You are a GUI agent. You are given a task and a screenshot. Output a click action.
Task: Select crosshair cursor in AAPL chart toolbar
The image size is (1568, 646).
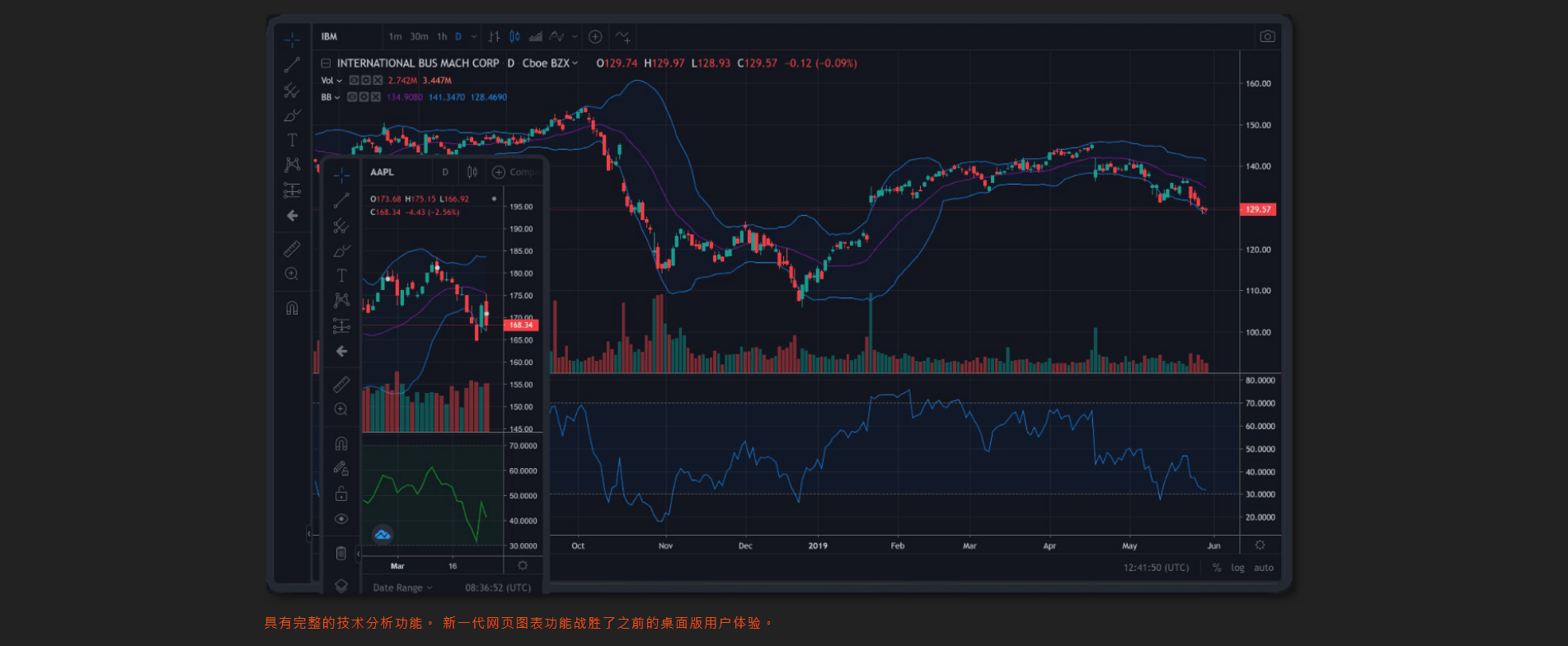pyautogui.click(x=341, y=175)
